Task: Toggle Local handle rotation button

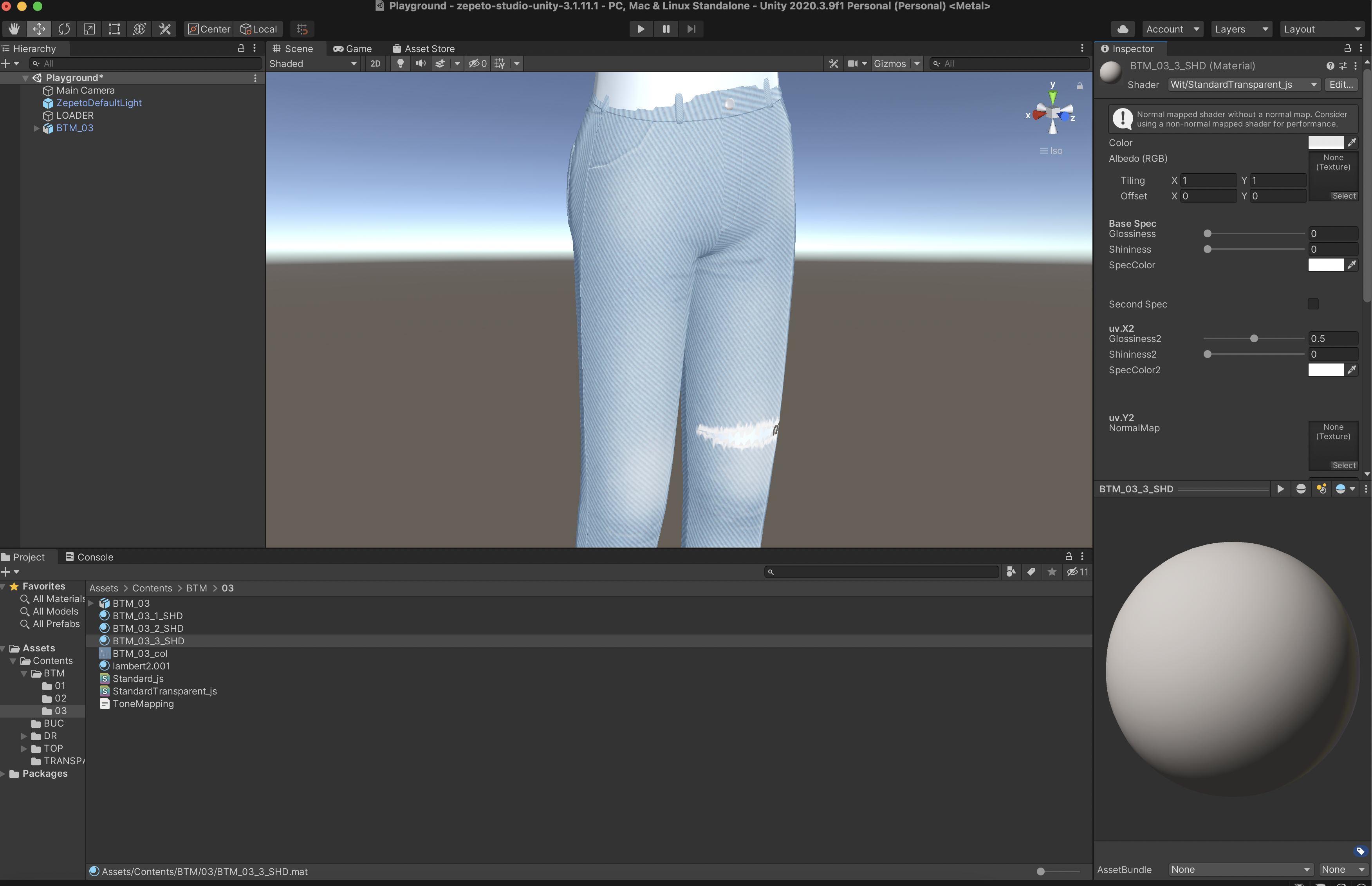Action: (259, 29)
